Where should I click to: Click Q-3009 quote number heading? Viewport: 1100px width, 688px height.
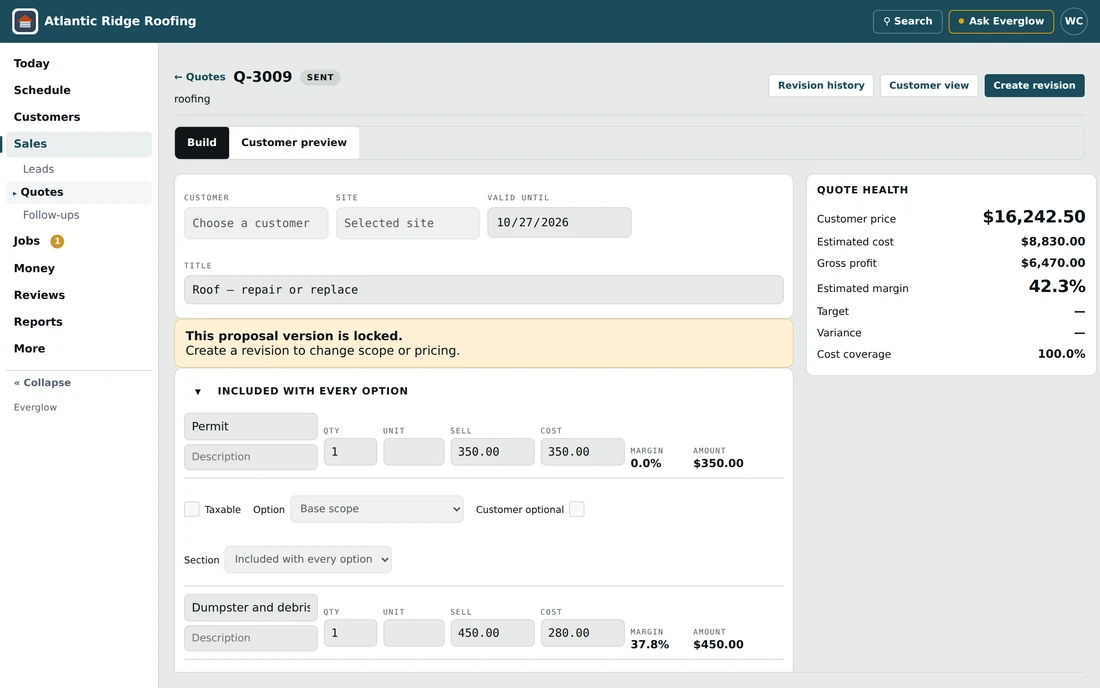(262, 76)
